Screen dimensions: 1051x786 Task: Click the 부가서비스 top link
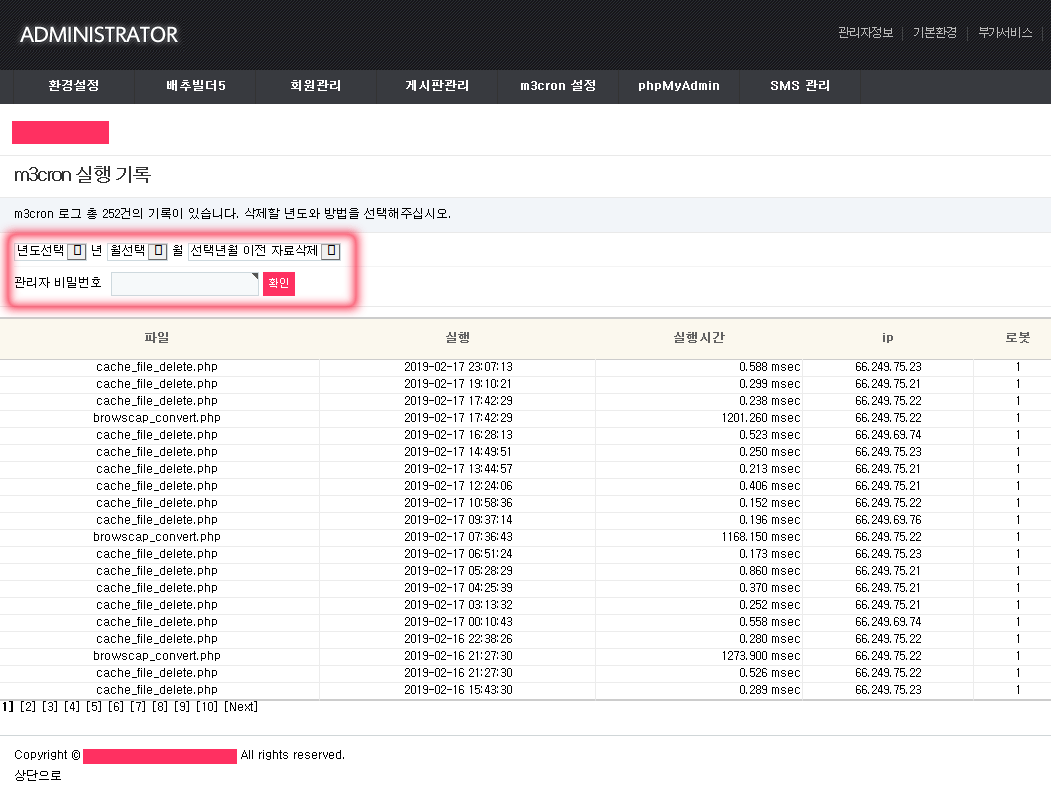[1005, 33]
